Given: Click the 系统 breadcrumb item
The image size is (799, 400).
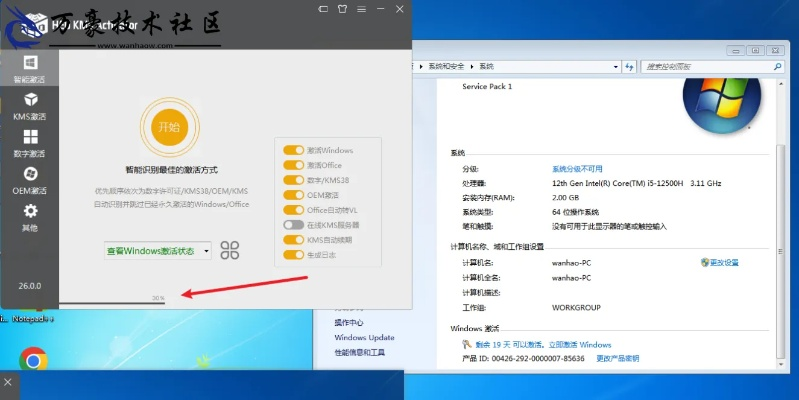Looking at the screenshot, I should coord(487,66).
